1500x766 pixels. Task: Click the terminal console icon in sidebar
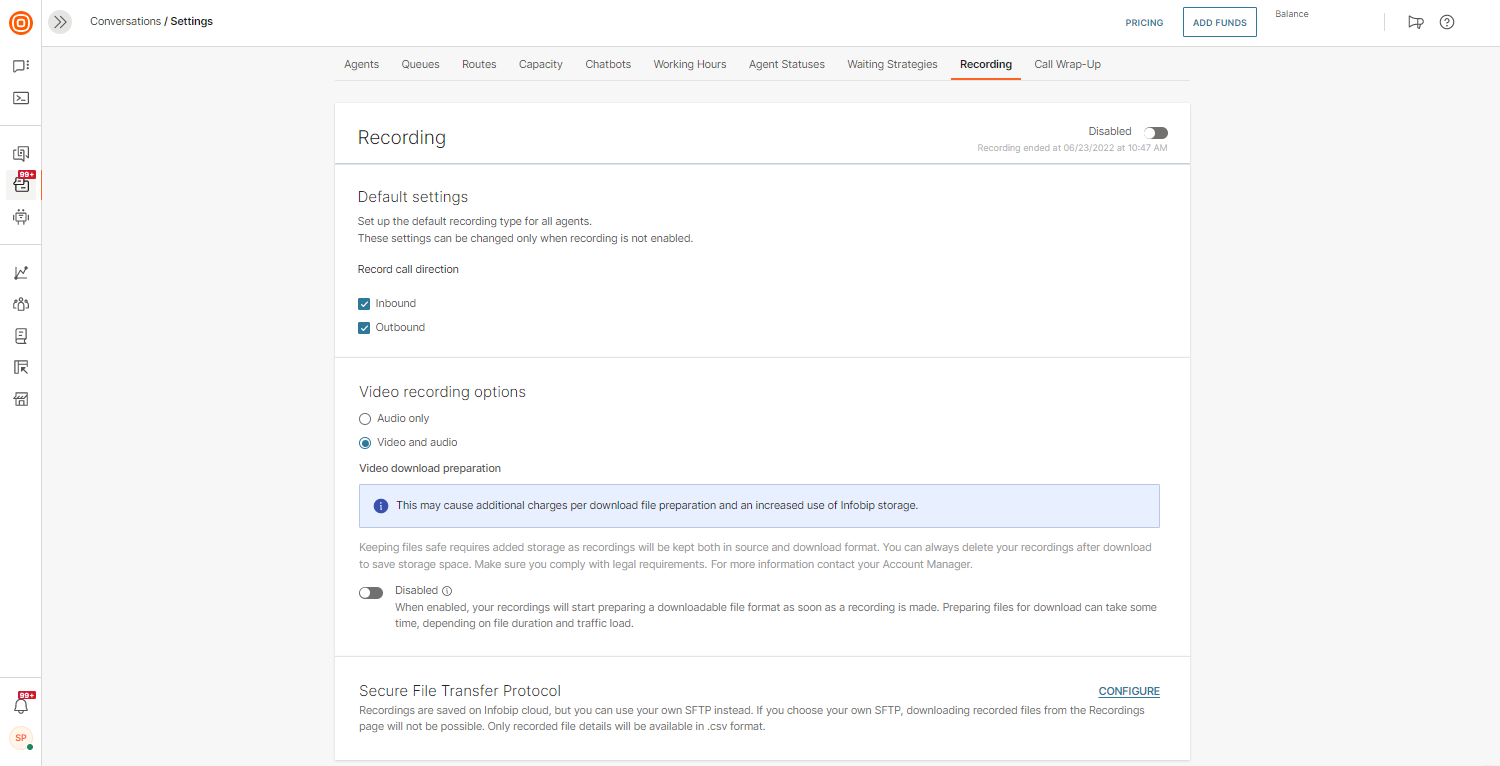click(21, 98)
